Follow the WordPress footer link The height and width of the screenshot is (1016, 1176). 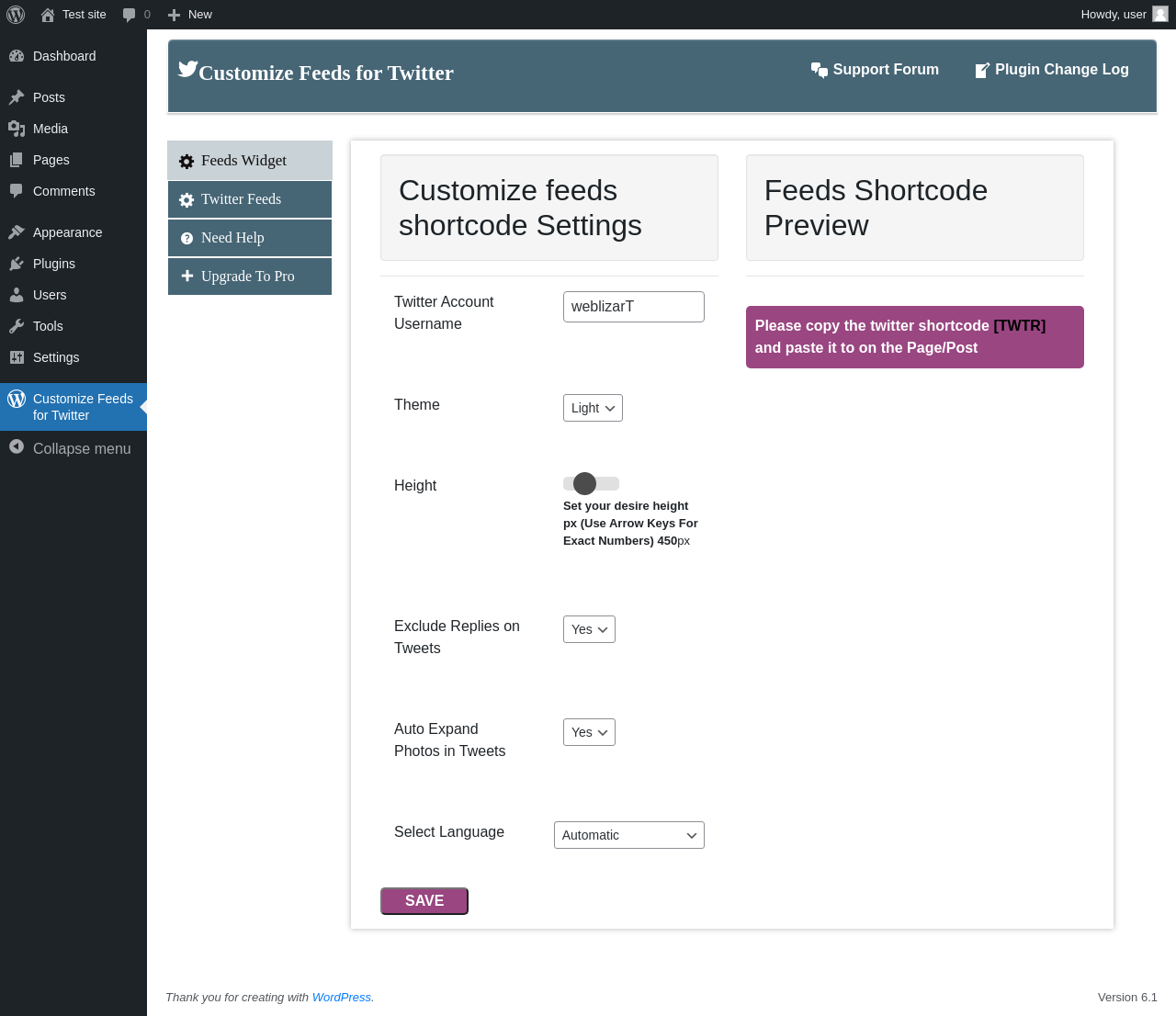pyautogui.click(x=342, y=998)
